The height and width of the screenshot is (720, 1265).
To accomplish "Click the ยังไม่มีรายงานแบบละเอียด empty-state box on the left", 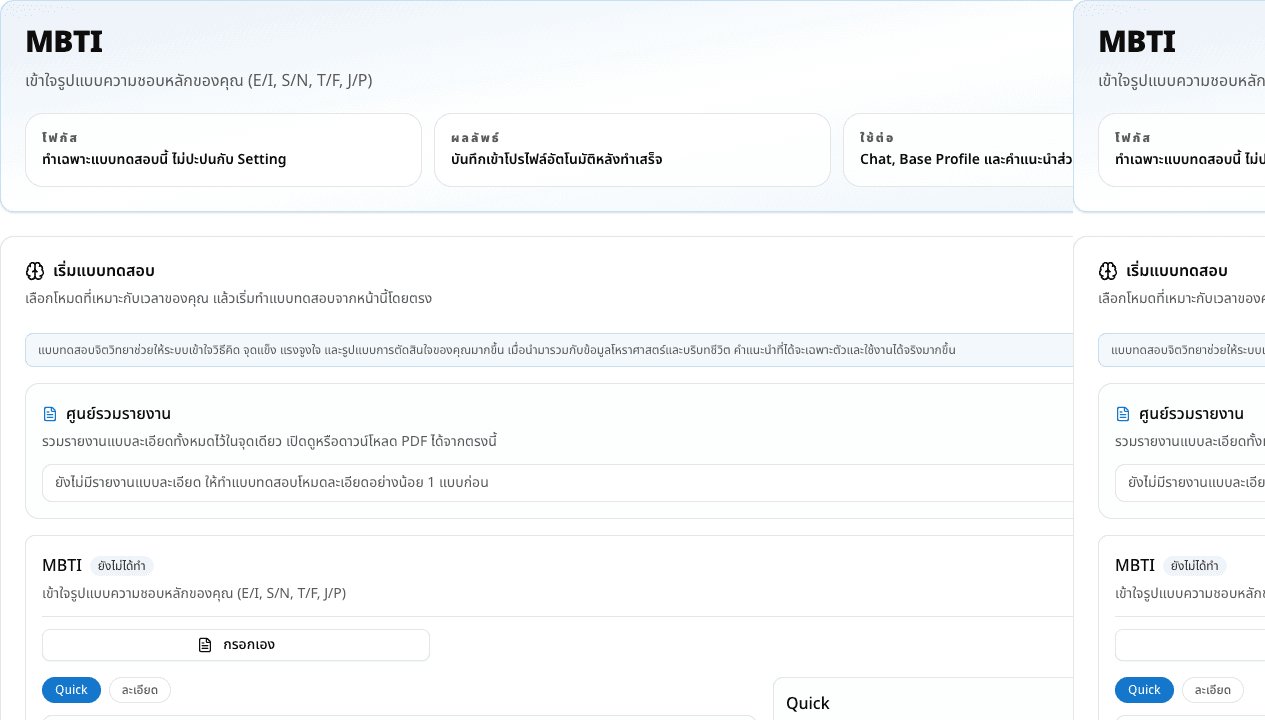I will click(x=557, y=483).
